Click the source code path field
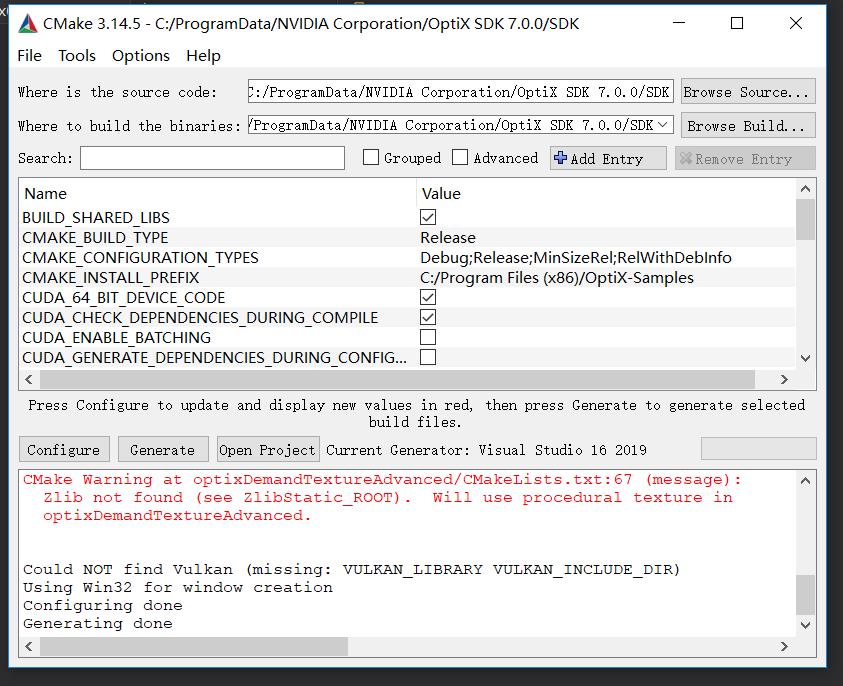 point(461,91)
